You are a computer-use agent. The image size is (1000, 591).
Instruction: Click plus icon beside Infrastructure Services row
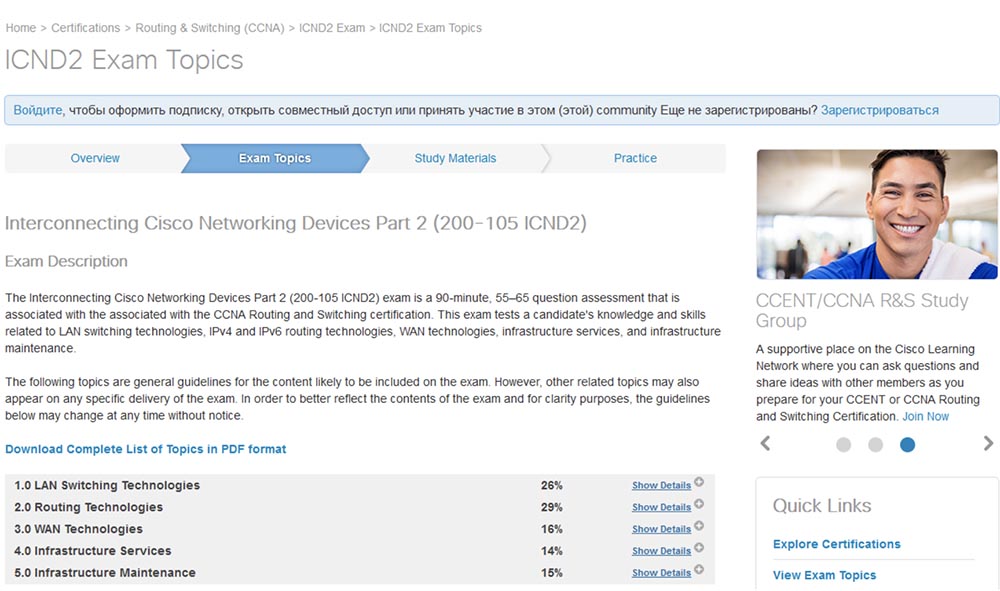click(x=699, y=548)
